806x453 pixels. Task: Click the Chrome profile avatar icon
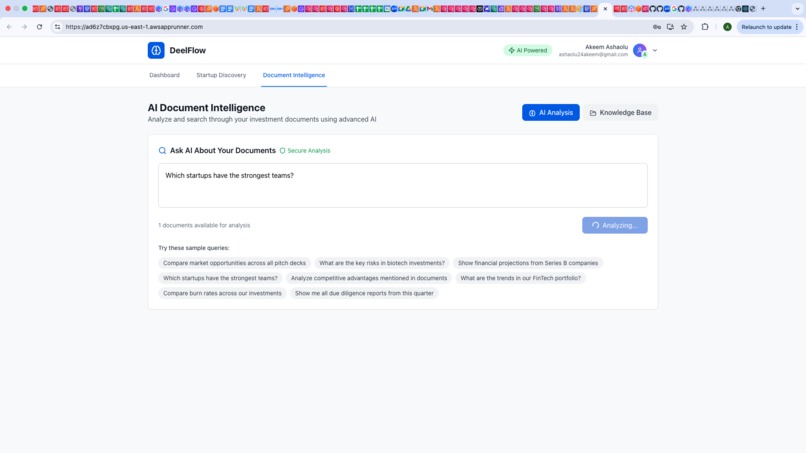[x=727, y=27]
